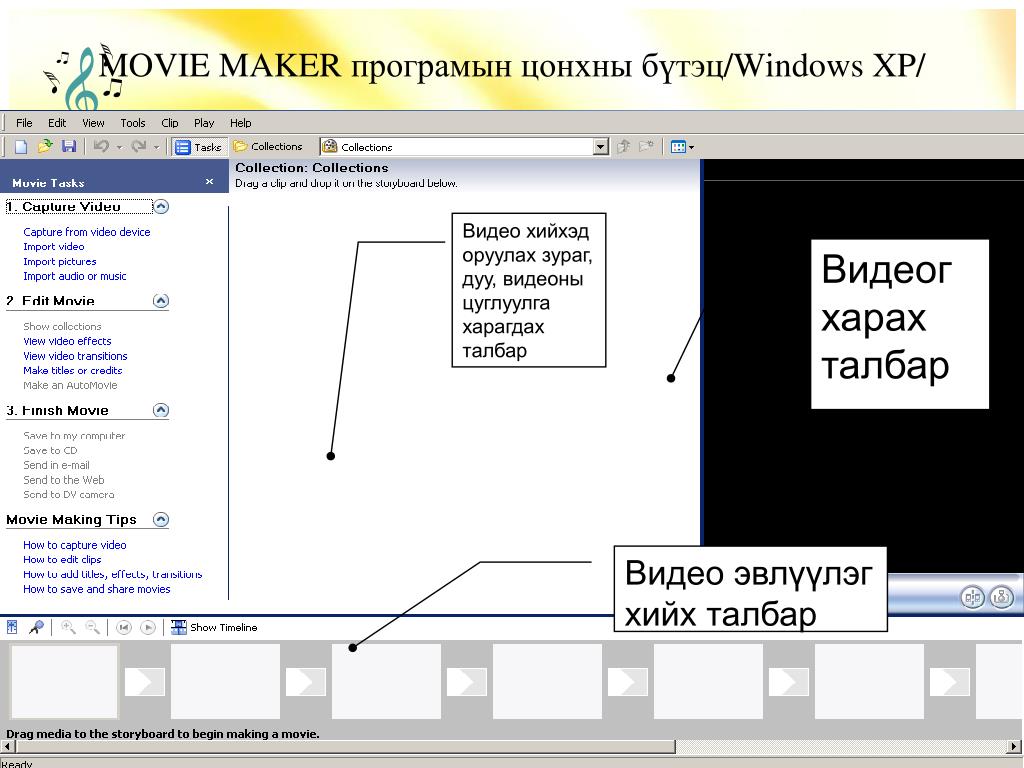Click the Zoom Timeline Out icon

click(93, 627)
